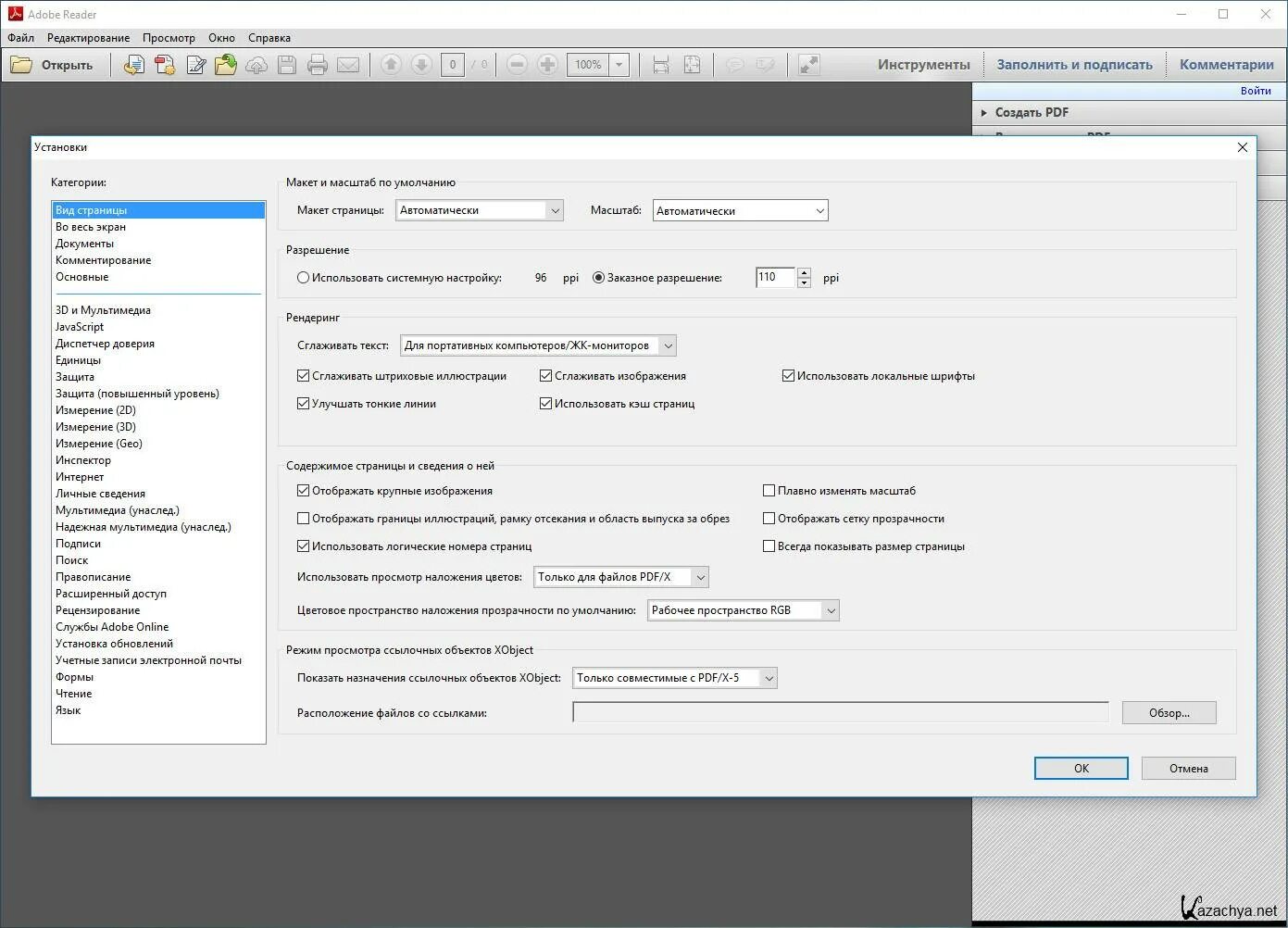This screenshot has height=928, width=1288.
Task: Click the send email envelope icon
Action: point(348,65)
